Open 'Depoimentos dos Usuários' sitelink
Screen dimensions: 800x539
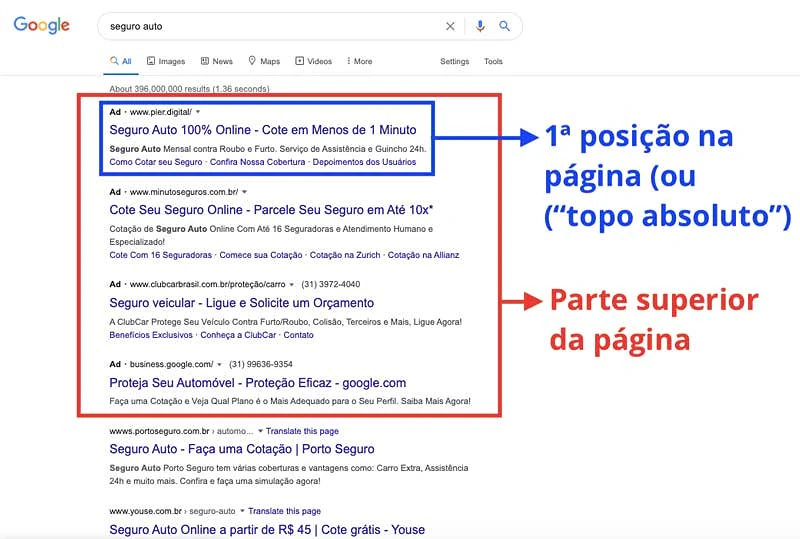[x=364, y=162]
